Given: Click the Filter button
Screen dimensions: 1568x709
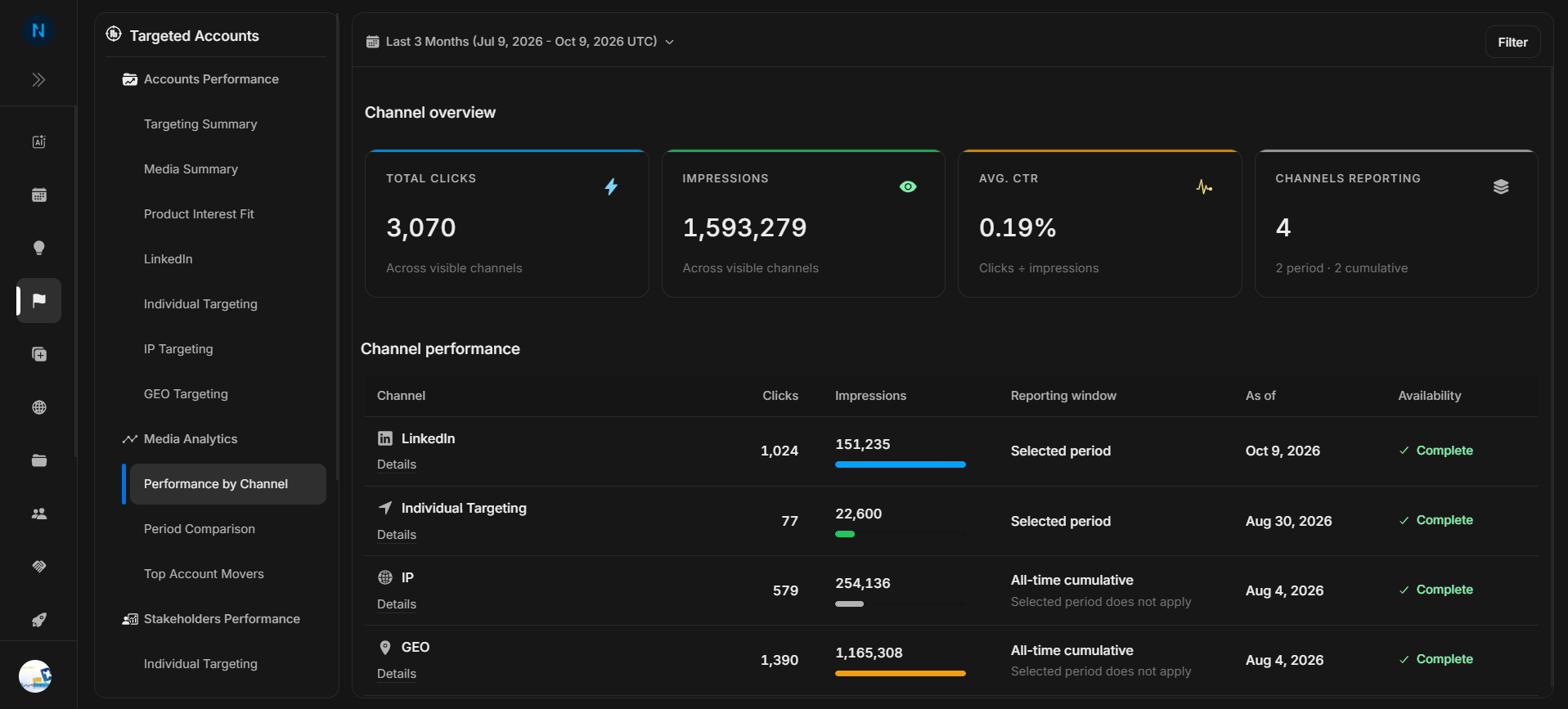Looking at the screenshot, I should pos(1512,43).
